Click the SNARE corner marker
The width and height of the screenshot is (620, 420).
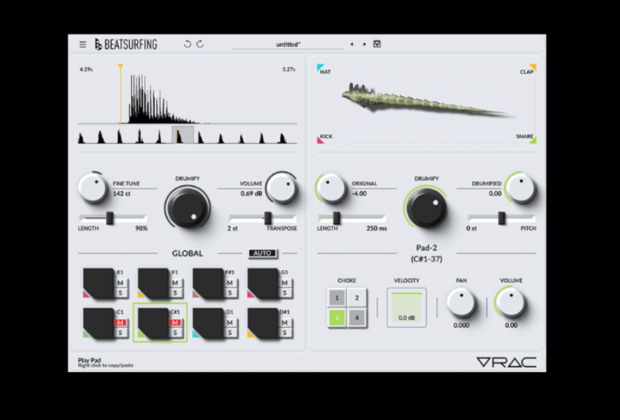click(533, 140)
